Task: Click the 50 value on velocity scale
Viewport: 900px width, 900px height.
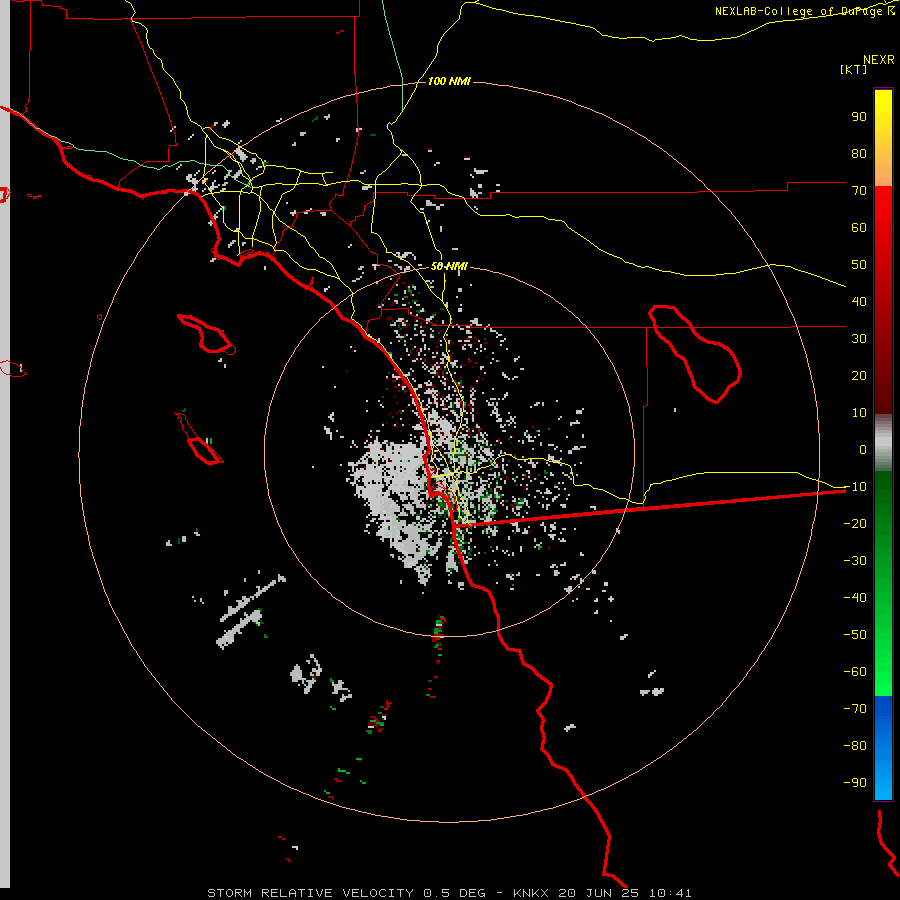Action: pyautogui.click(x=859, y=265)
